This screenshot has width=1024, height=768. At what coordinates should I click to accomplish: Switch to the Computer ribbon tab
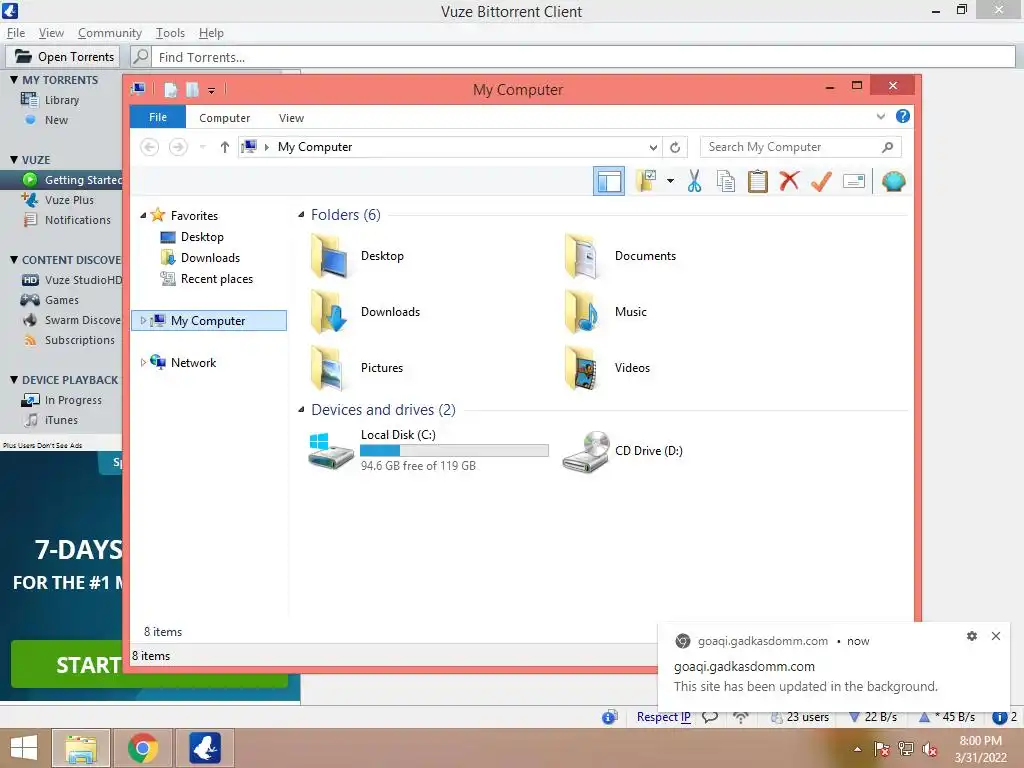(225, 118)
